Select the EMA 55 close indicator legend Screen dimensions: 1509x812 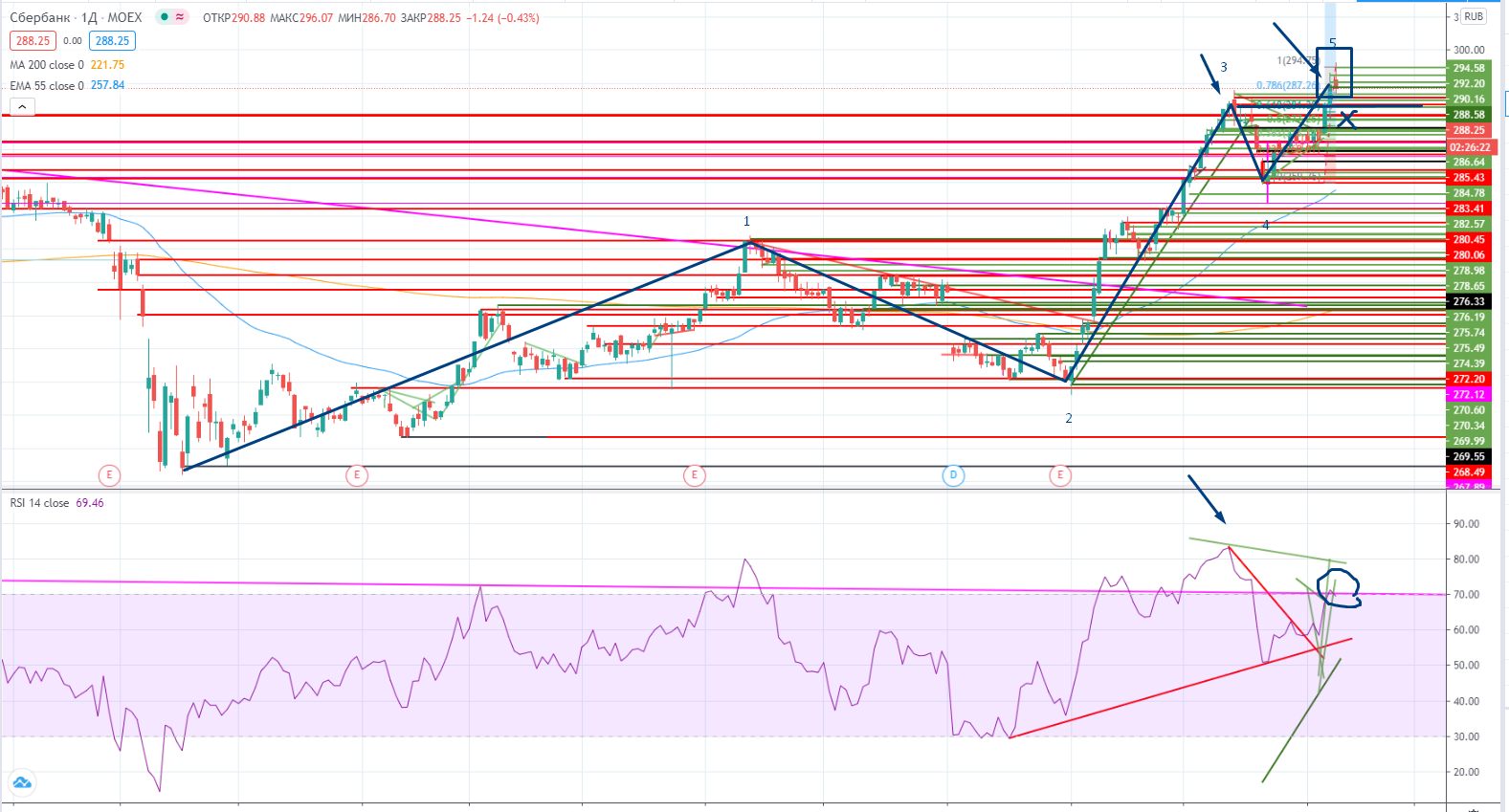click(x=47, y=86)
